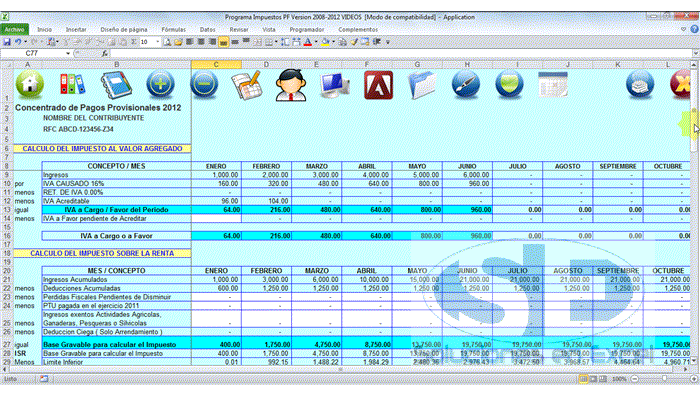Click the round plus icon
This screenshot has height=394, width=700.
pos(160,84)
